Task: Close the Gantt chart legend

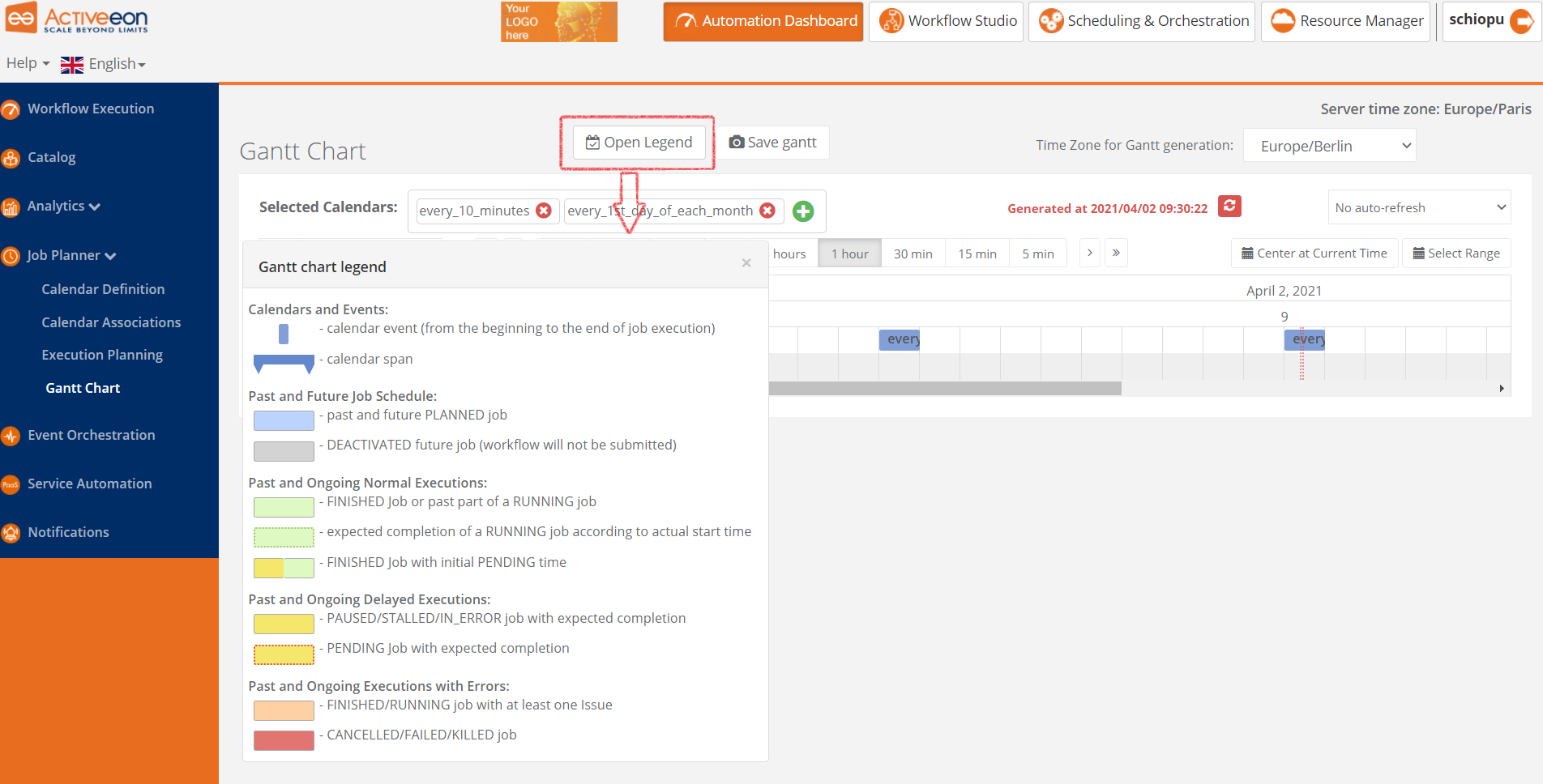Action: click(x=746, y=262)
